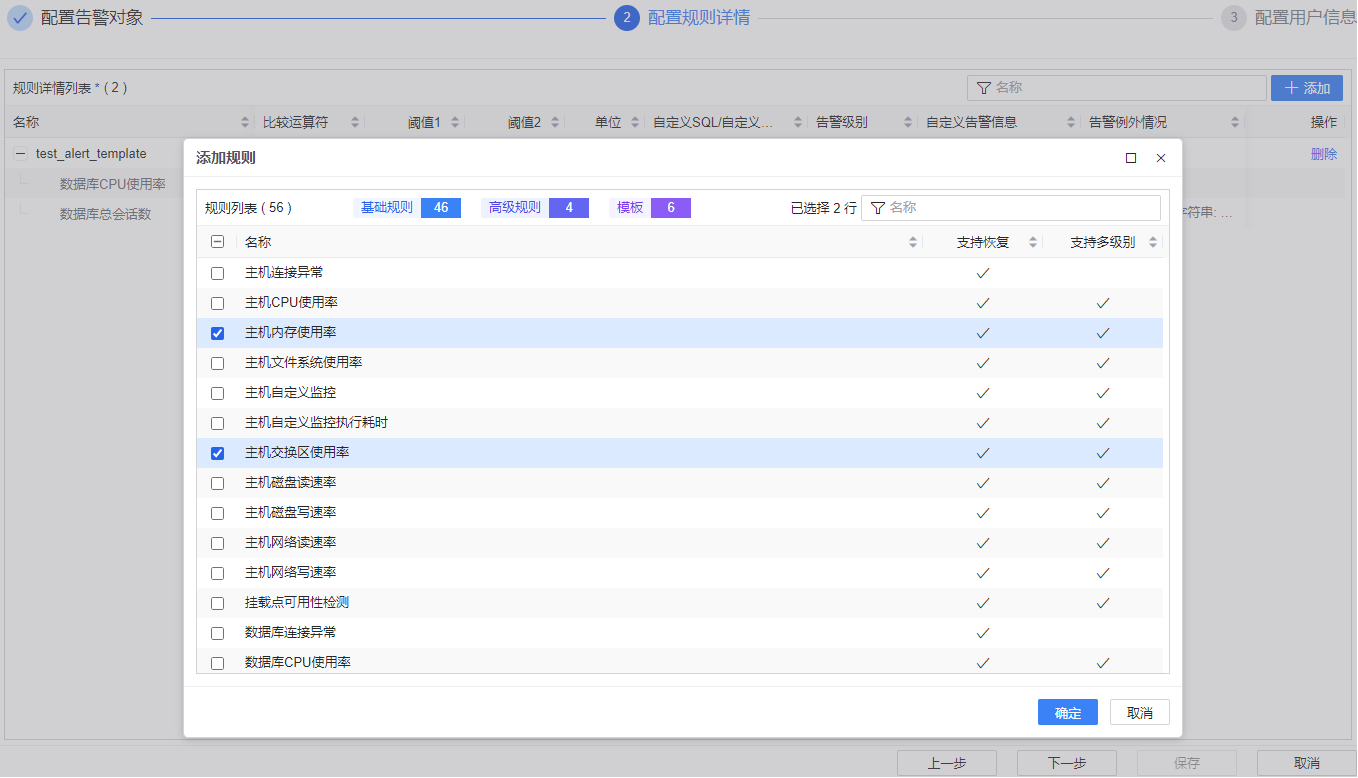Check the 主机网络写速率 checkbox
Image resolution: width=1358 pixels, height=778 pixels.
coord(217,573)
